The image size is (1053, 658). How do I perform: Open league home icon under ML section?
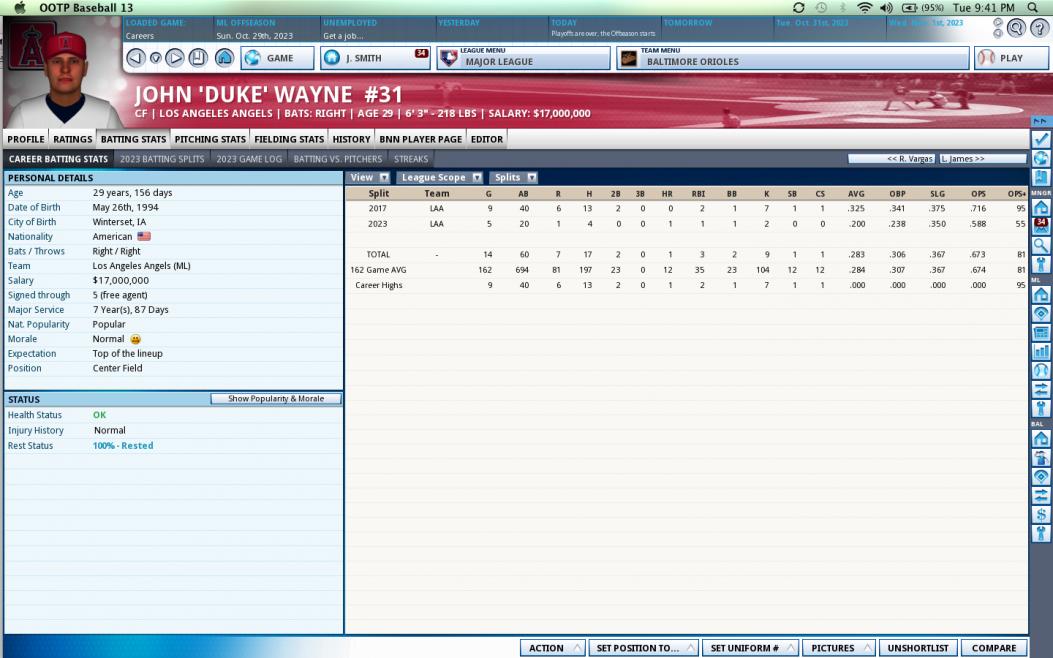(x=1040, y=294)
